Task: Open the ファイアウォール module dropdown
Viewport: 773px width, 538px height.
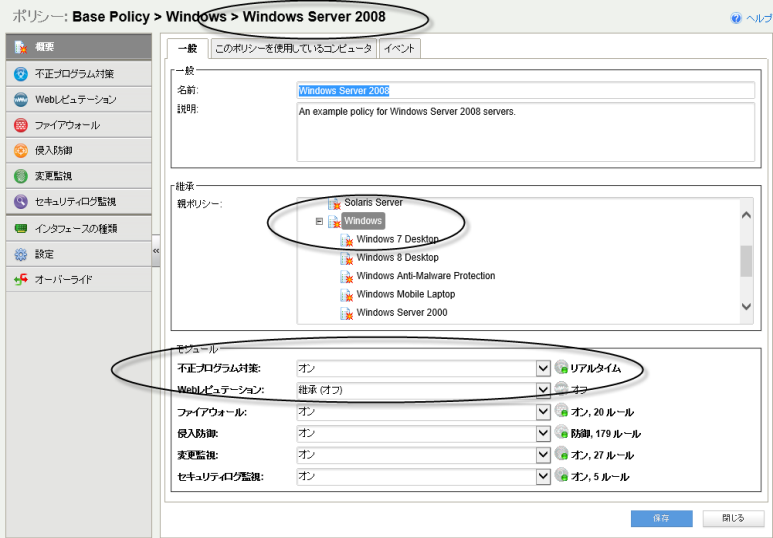Action: [x=544, y=412]
